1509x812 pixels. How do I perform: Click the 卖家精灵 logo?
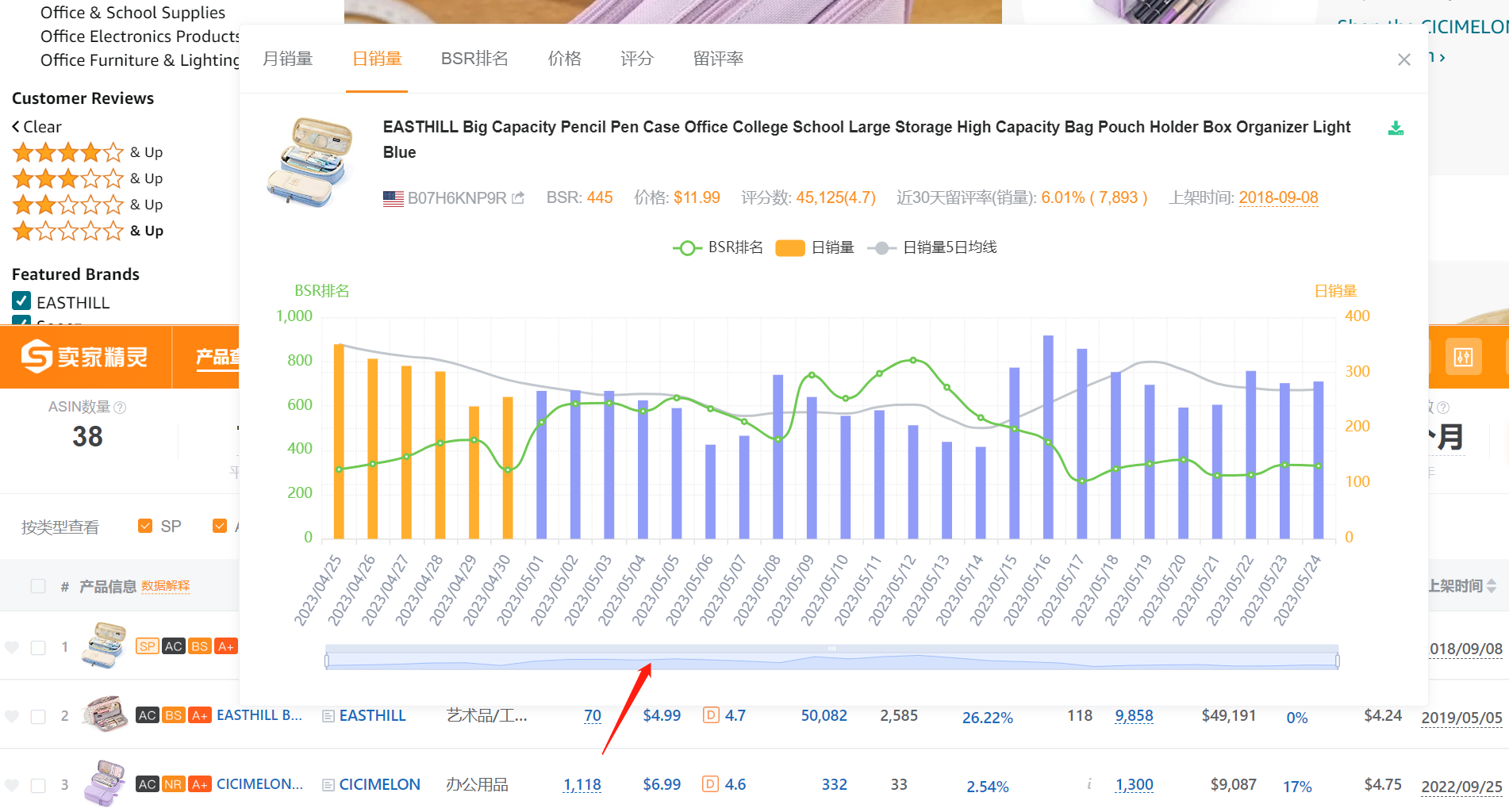coord(85,357)
